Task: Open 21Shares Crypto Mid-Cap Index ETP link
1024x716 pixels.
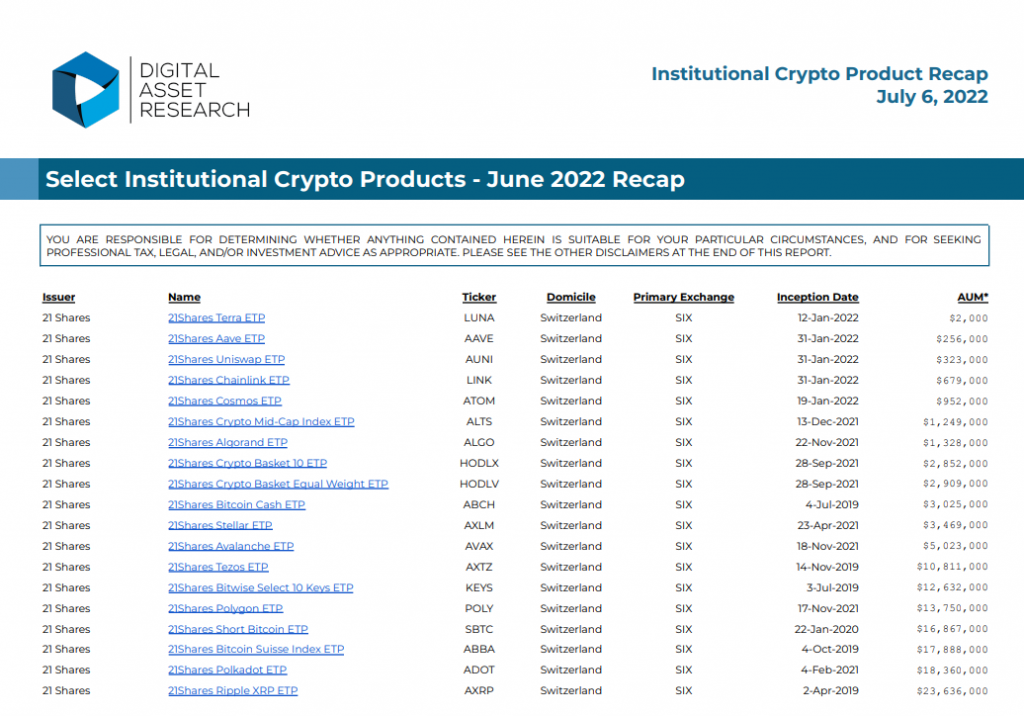Action: (x=261, y=422)
